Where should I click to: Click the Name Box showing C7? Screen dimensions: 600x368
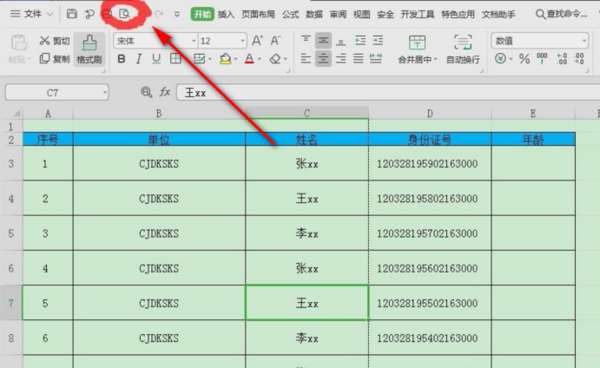pyautogui.click(x=57, y=93)
